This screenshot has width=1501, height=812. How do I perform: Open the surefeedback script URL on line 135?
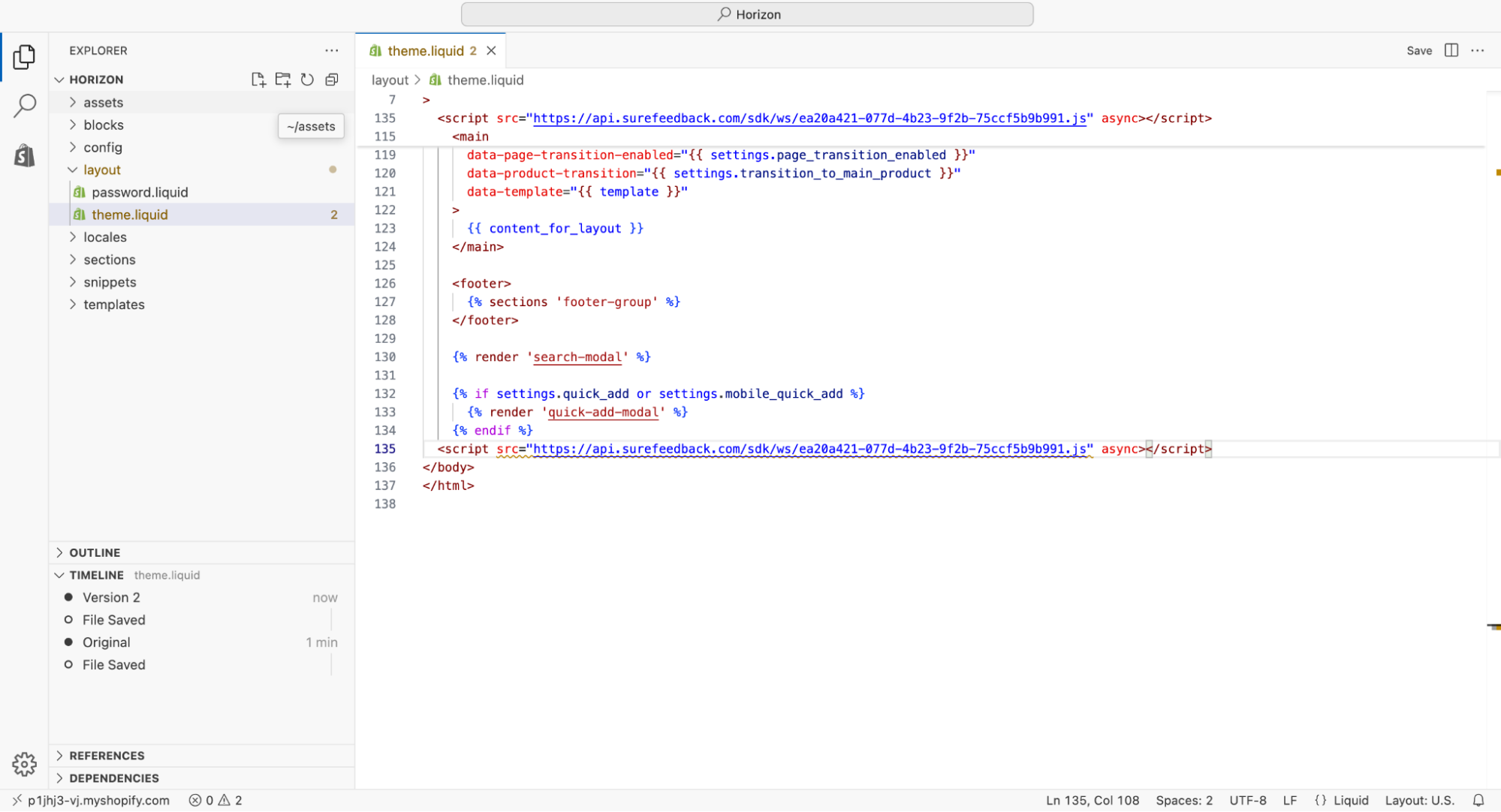(x=809, y=449)
